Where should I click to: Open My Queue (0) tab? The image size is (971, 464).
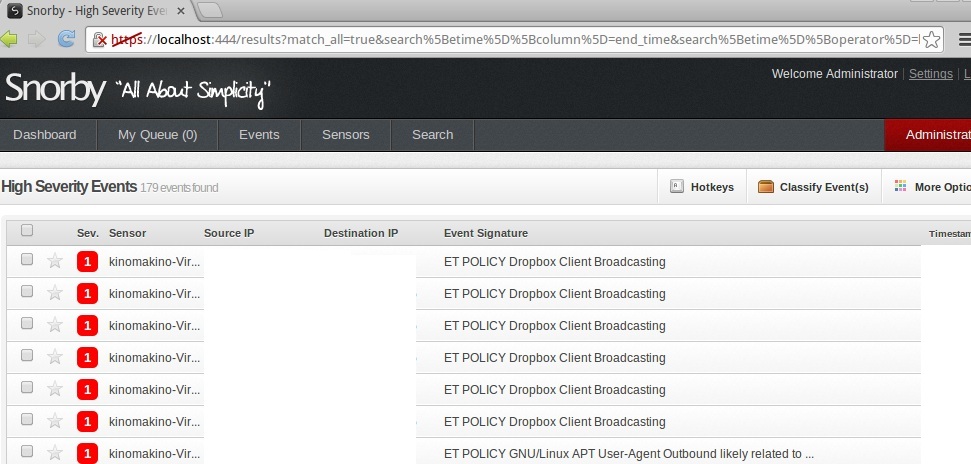(157, 135)
